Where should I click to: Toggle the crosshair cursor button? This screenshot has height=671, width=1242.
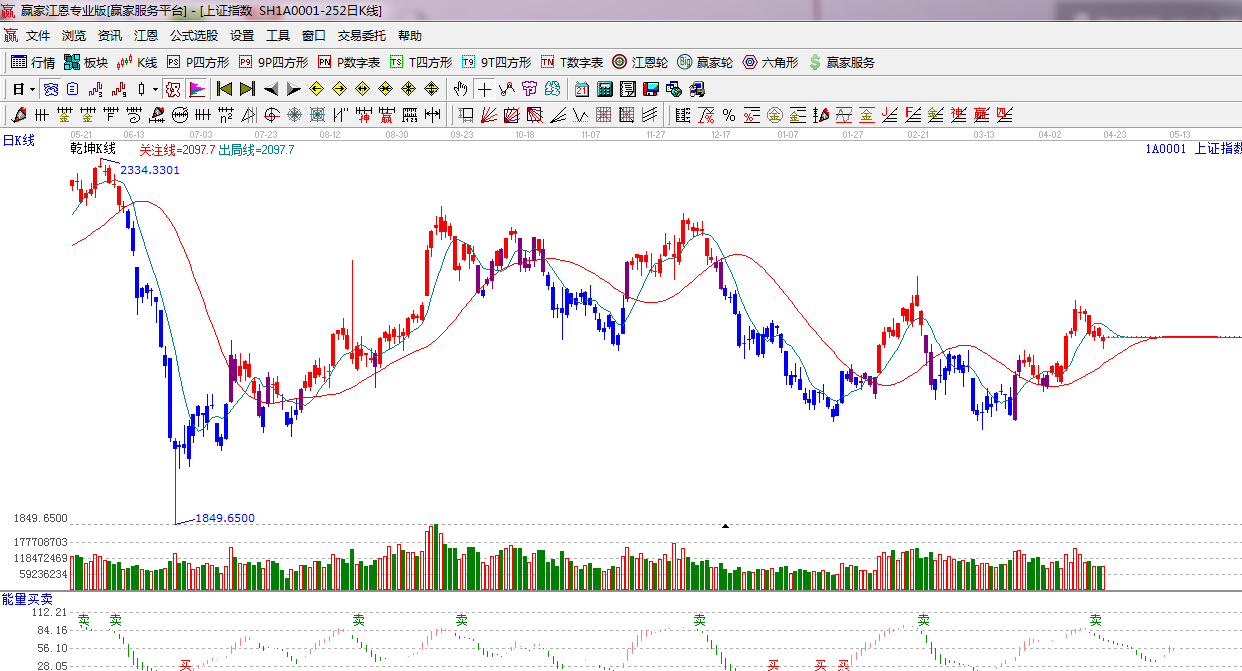(x=484, y=89)
